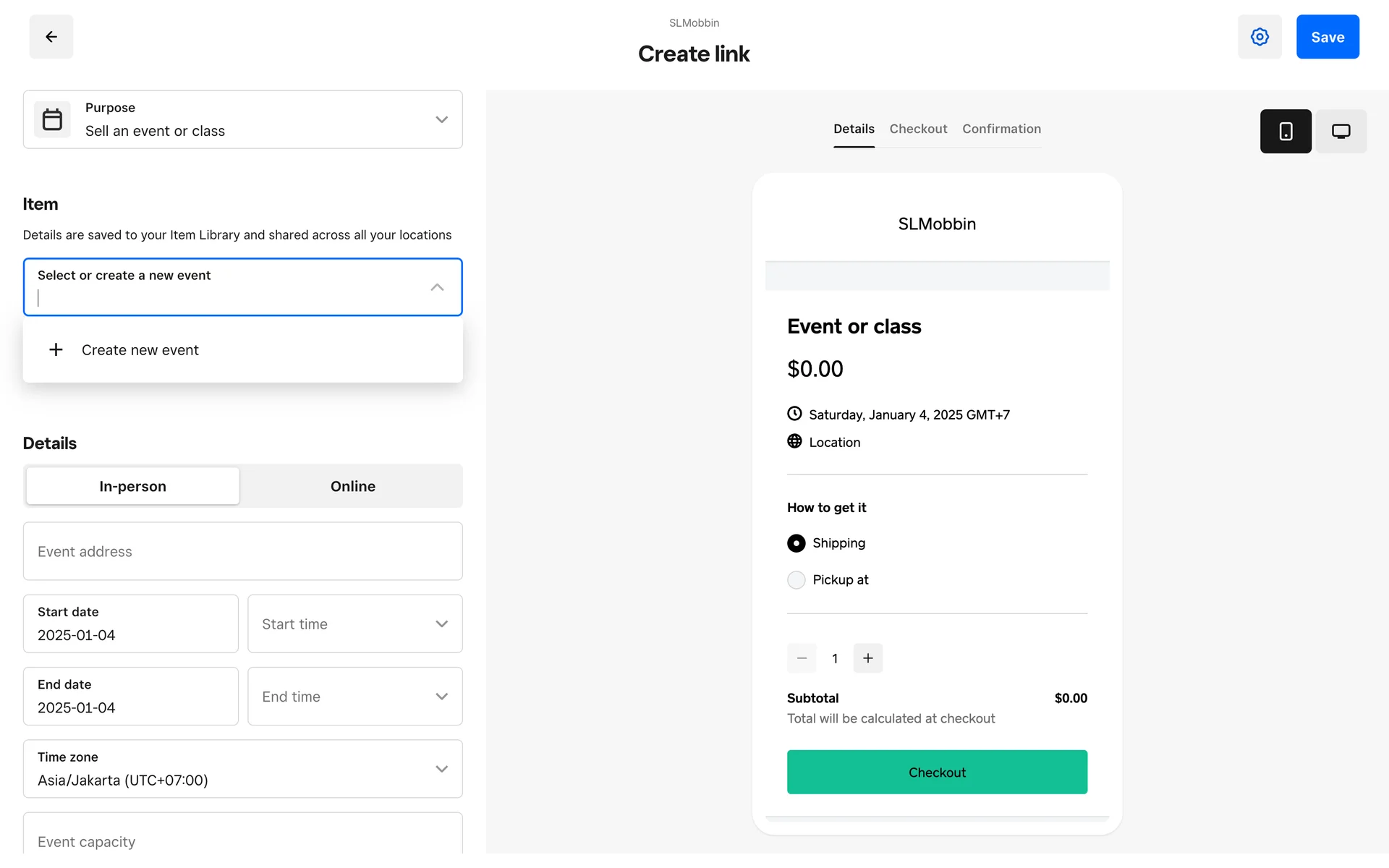Decrease quantity with the minus button
Image resolution: width=1389 pixels, height=868 pixels.
[x=802, y=658]
